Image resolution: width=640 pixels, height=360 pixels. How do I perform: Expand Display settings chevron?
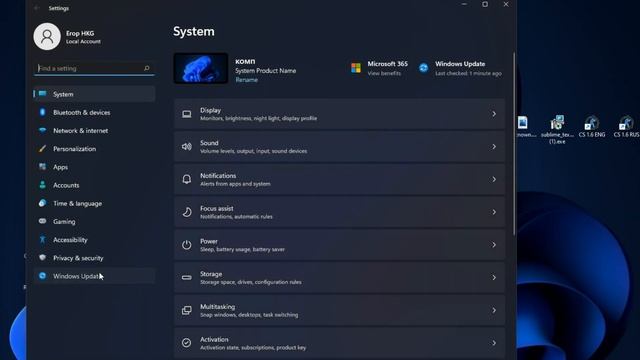pyautogui.click(x=494, y=114)
